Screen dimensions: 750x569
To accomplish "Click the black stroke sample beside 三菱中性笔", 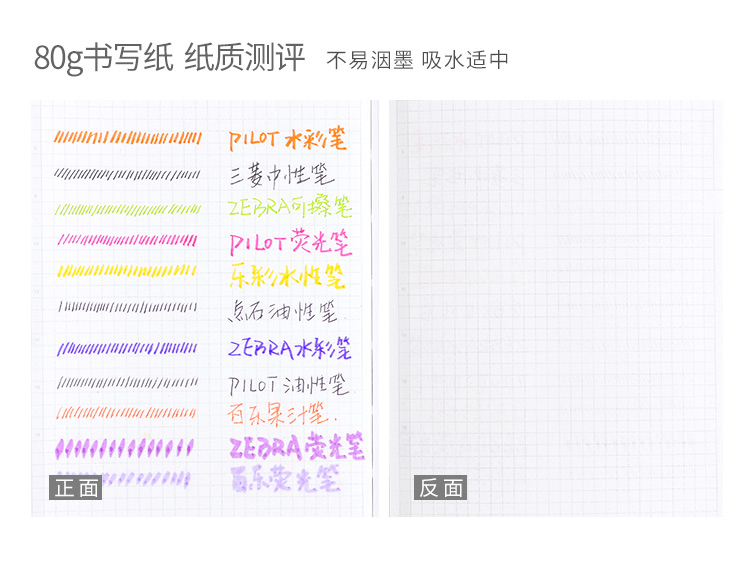I will coord(127,175).
